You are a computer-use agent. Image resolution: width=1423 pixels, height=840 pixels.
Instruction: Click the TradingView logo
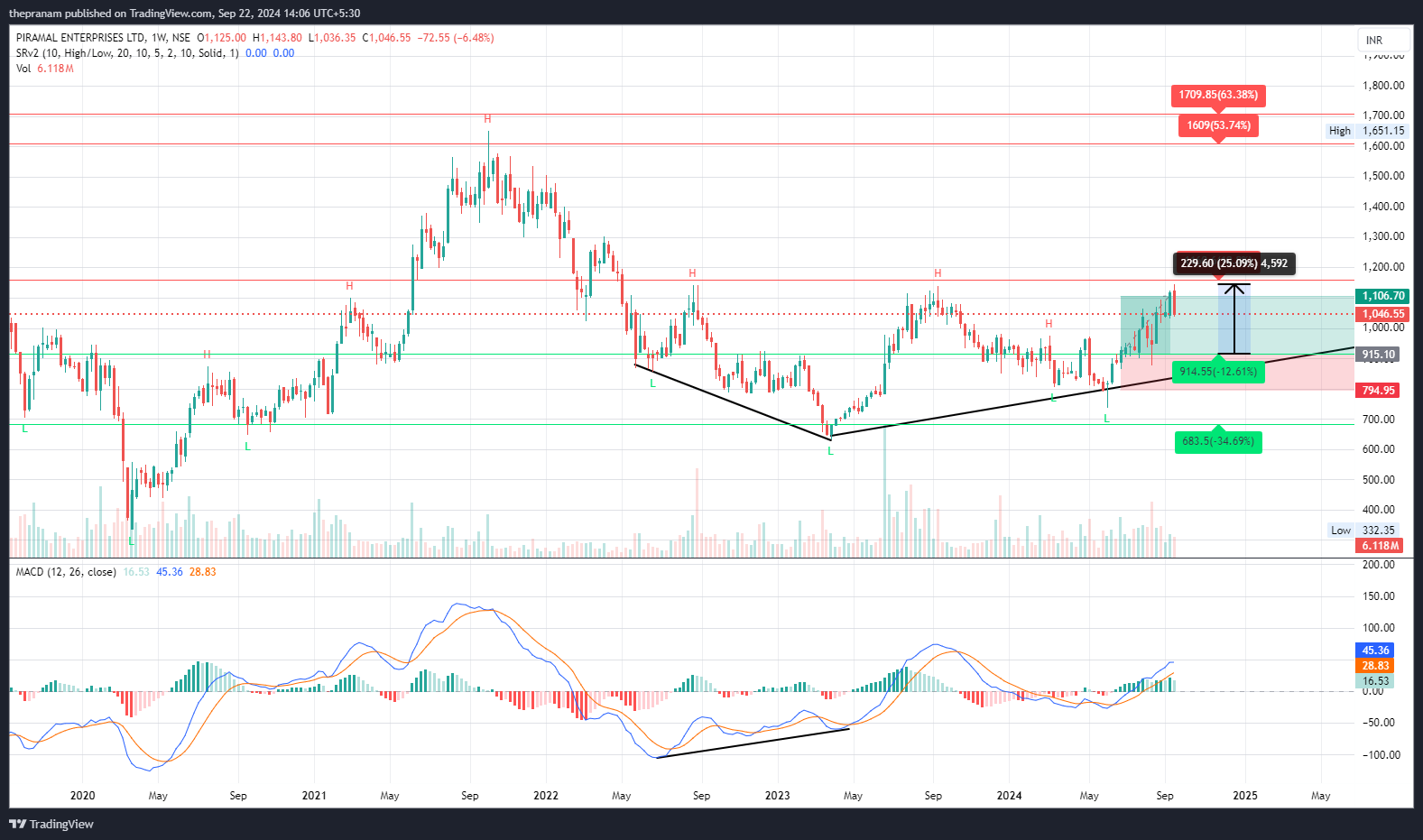pyautogui.click(x=51, y=824)
